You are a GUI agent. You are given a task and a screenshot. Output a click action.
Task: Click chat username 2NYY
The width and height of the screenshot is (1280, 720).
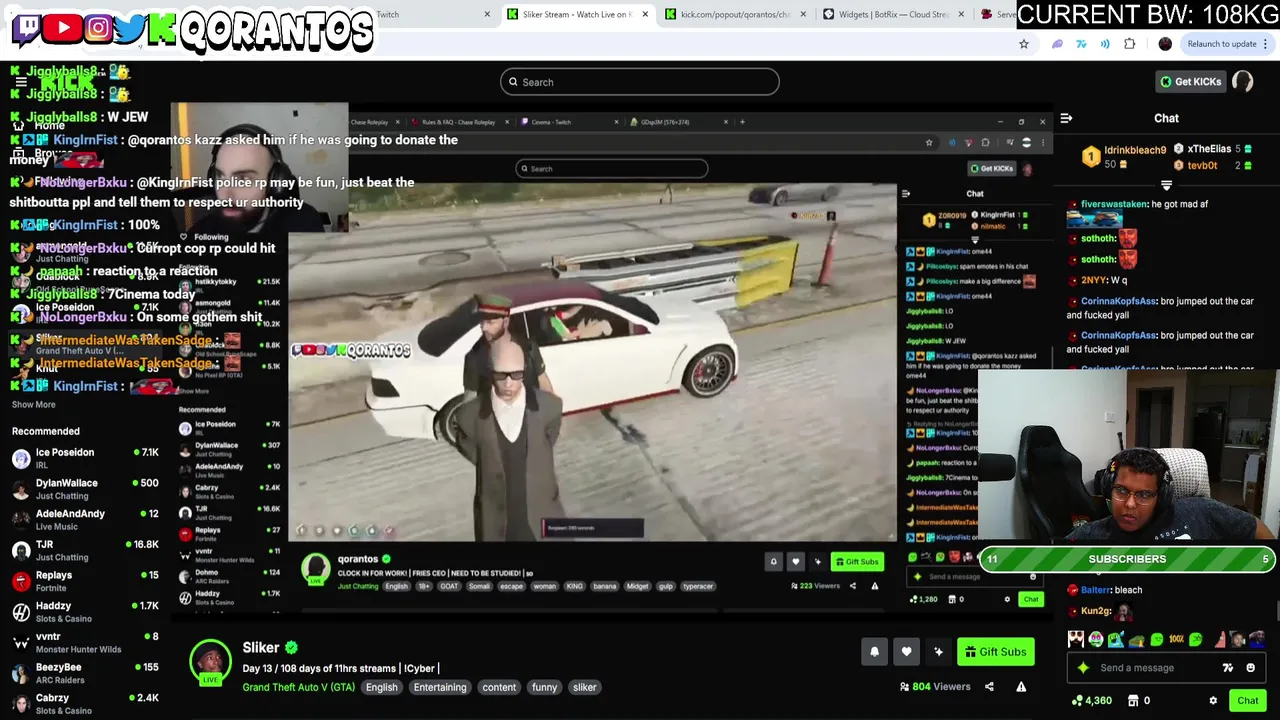[1094, 281]
